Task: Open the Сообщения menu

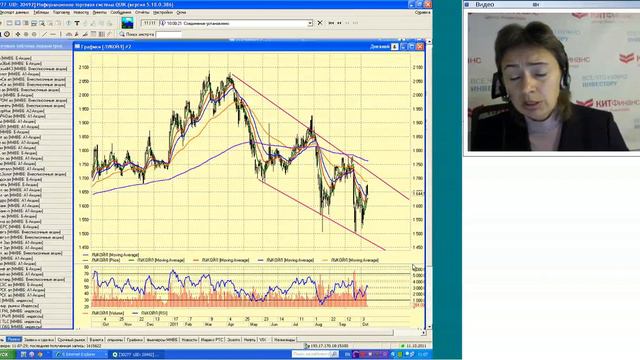Action: coord(121,13)
